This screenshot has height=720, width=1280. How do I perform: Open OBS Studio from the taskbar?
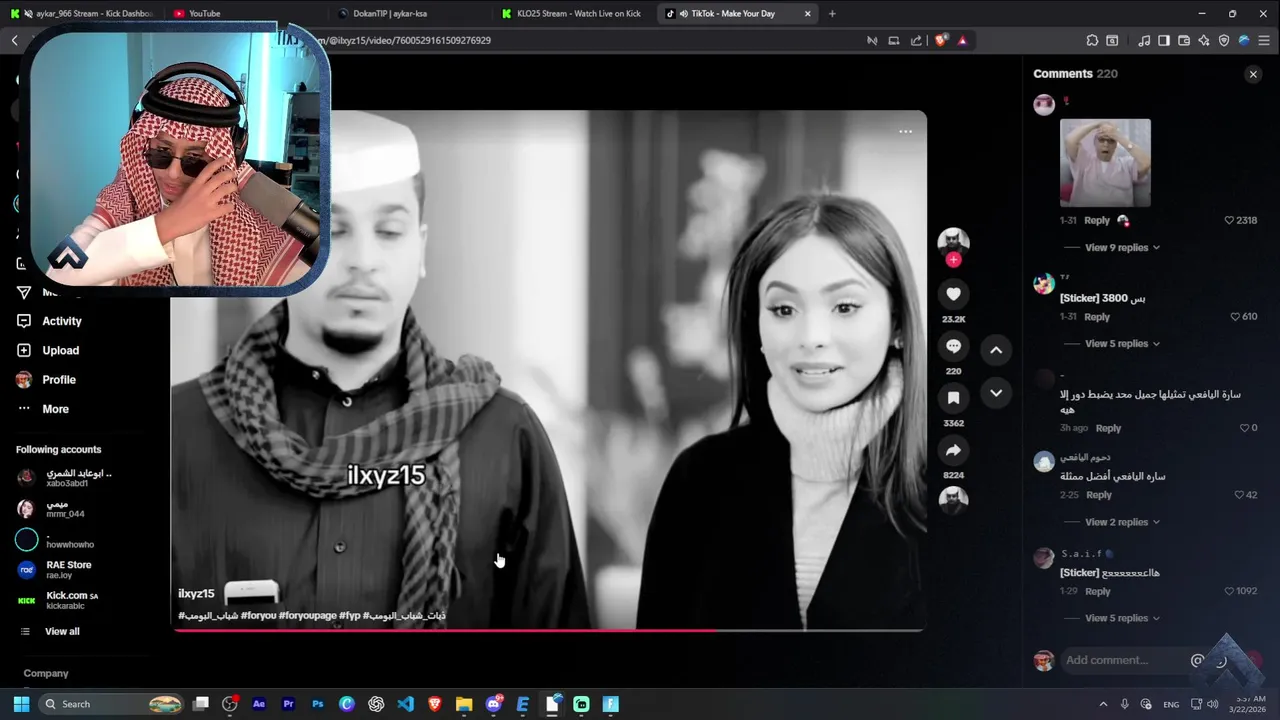click(230, 704)
